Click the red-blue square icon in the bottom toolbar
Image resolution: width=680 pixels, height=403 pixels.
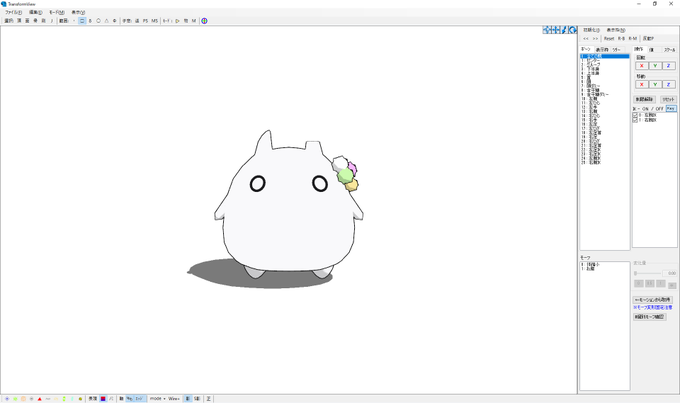pyautogui.click(x=103, y=399)
